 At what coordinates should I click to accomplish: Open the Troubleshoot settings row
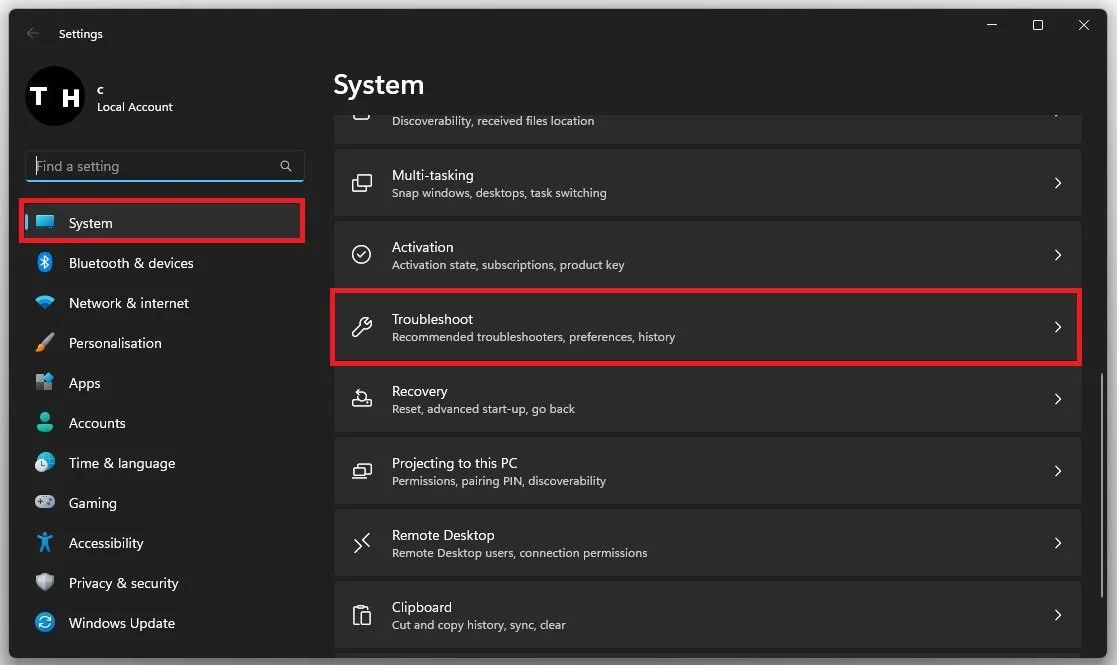[x=707, y=327]
